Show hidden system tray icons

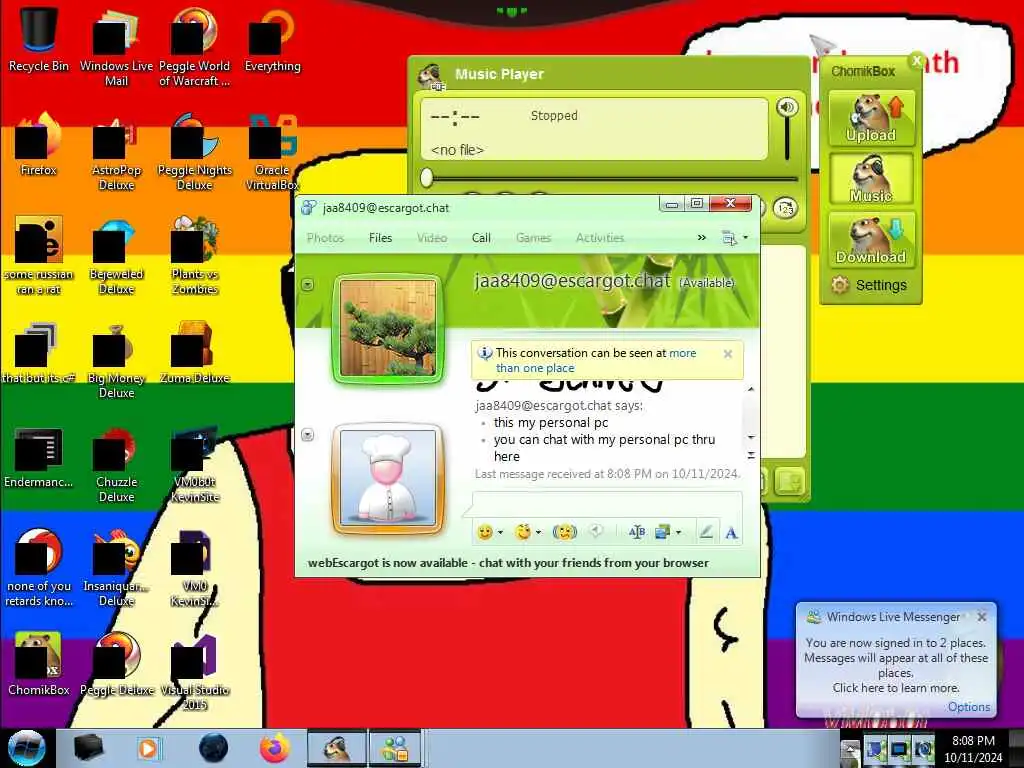[849, 750]
